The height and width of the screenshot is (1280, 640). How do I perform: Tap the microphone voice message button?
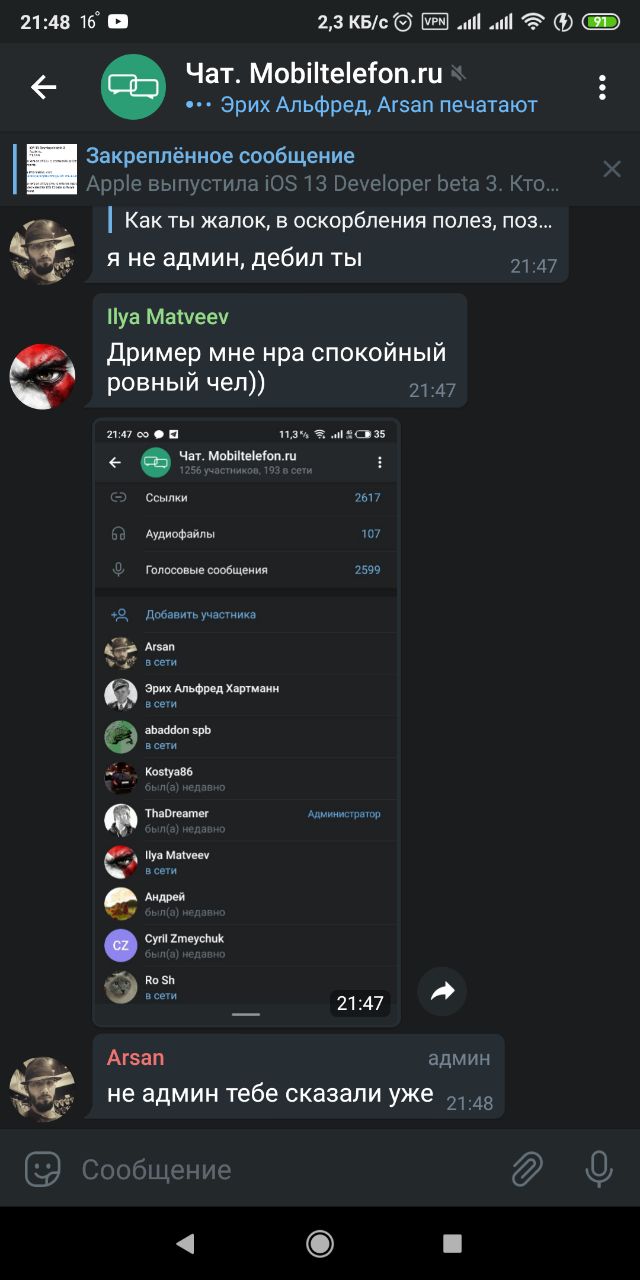coord(599,1168)
